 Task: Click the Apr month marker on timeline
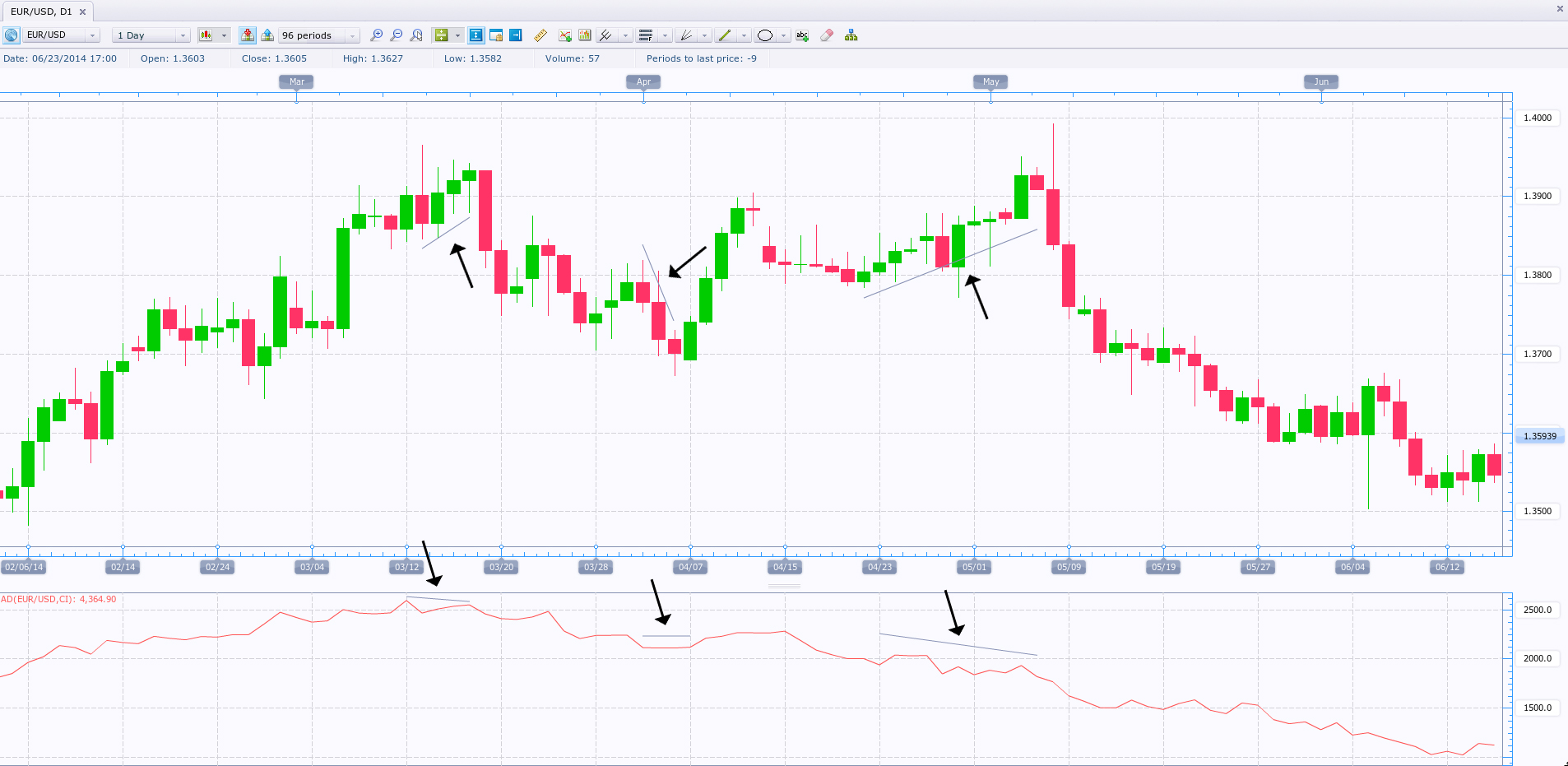tap(643, 81)
